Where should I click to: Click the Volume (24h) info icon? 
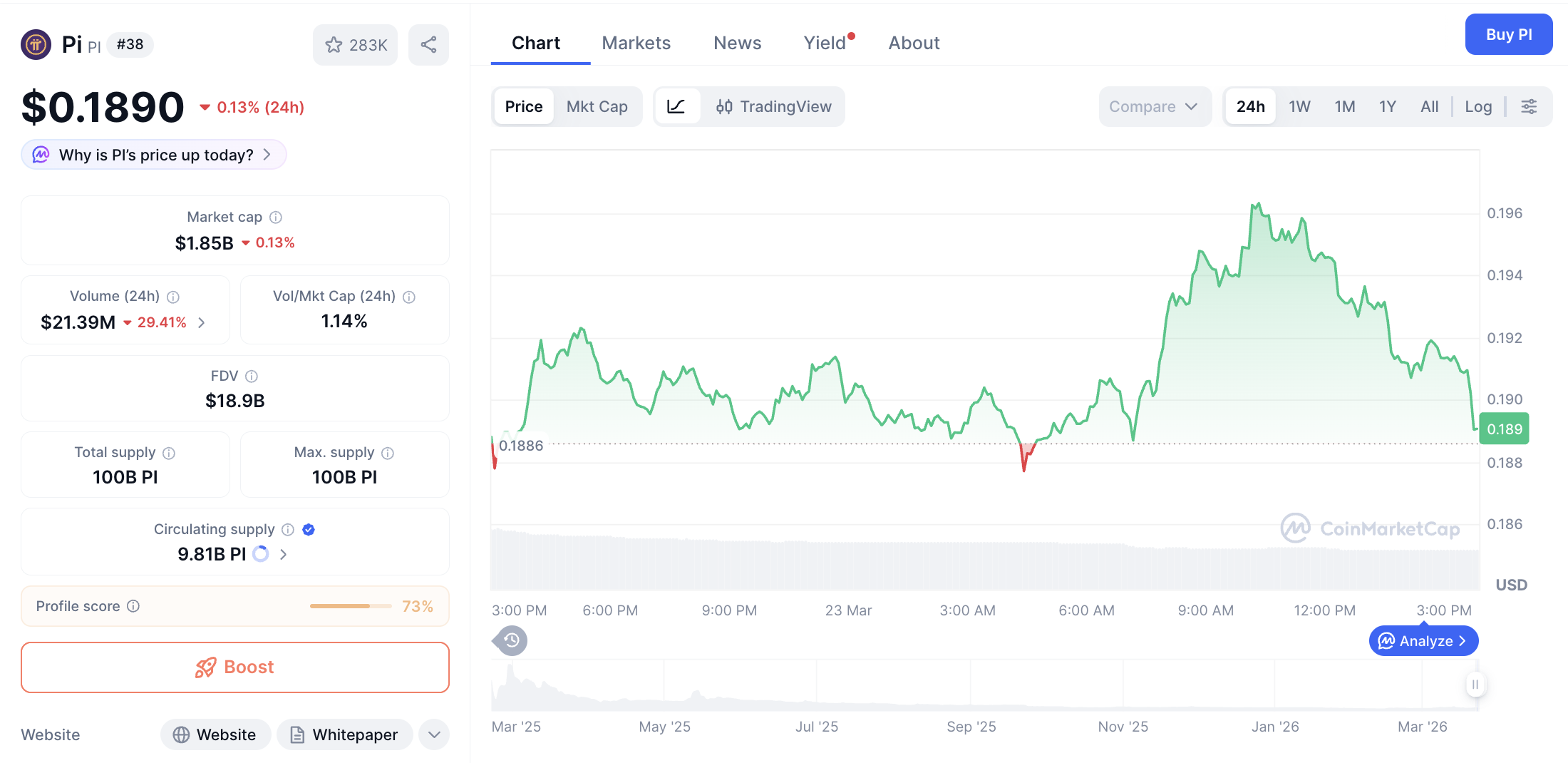(173, 297)
